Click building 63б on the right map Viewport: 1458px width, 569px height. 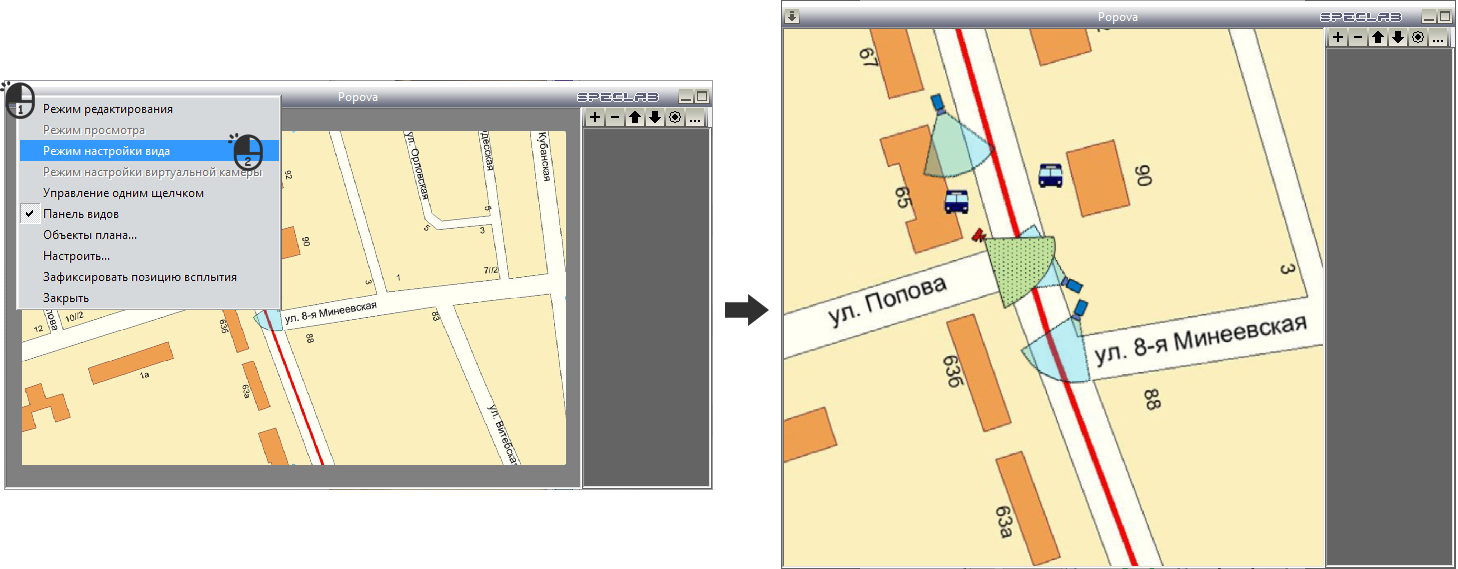click(980, 373)
